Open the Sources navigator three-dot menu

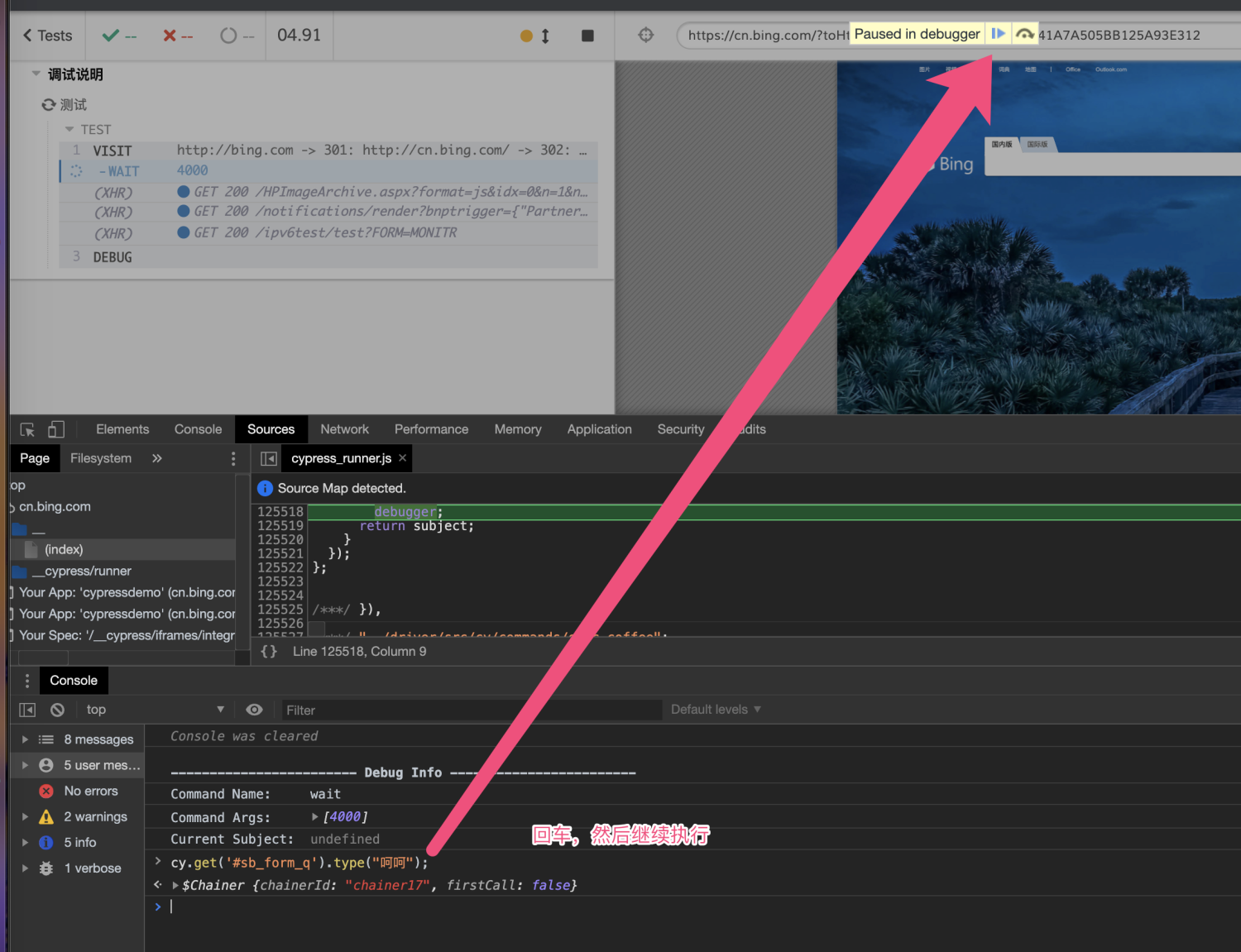click(x=233, y=458)
